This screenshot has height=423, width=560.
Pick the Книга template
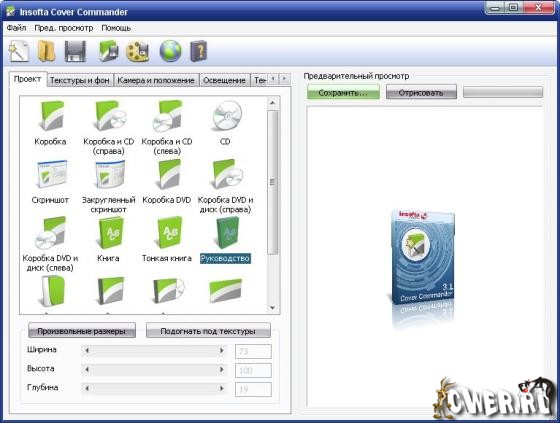coord(109,240)
